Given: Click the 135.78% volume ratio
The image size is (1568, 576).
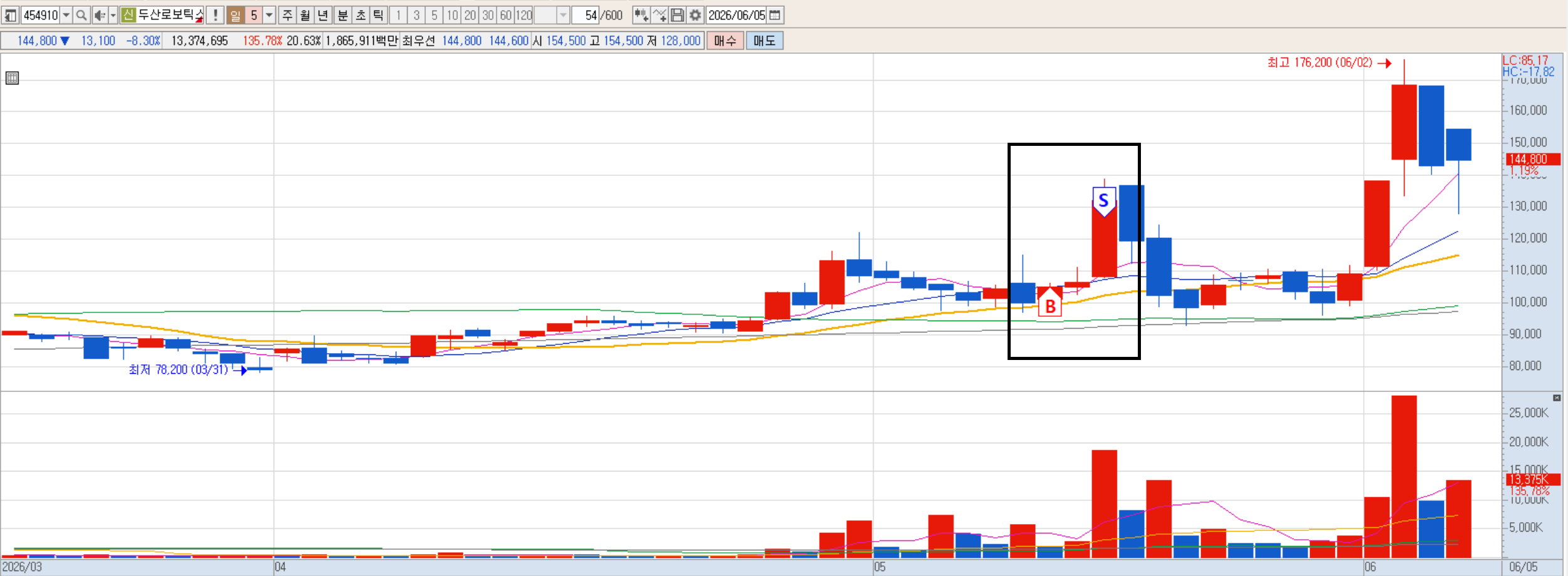Looking at the screenshot, I should coord(262,41).
